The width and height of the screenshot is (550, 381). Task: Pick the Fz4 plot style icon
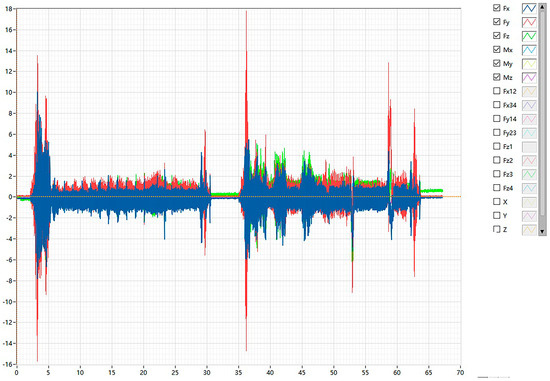click(x=529, y=188)
